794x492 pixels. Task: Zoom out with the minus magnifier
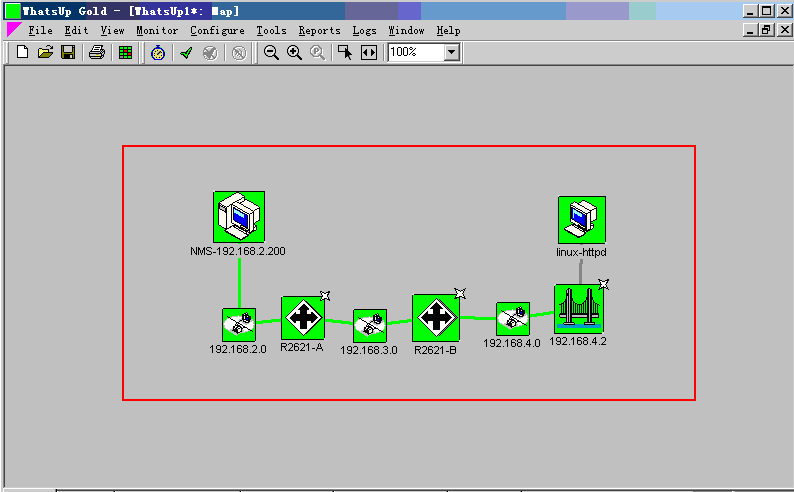pos(271,53)
